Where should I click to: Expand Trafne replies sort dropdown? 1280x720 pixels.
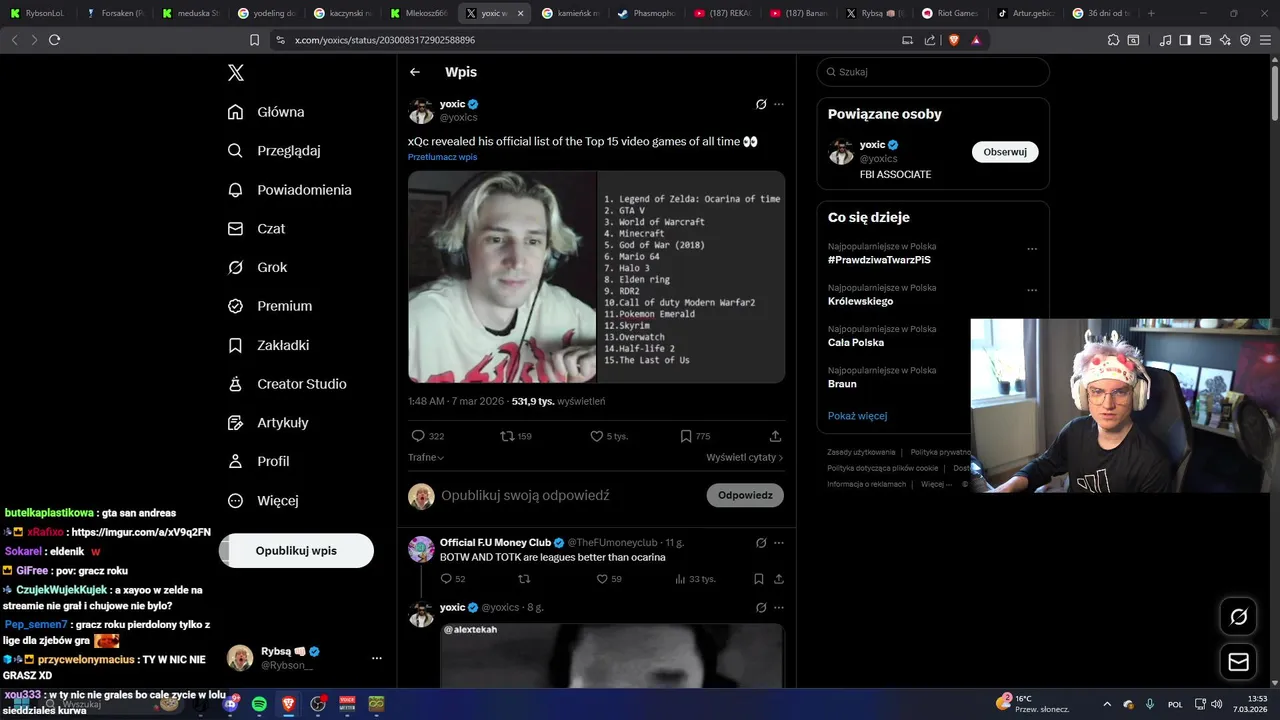point(426,457)
